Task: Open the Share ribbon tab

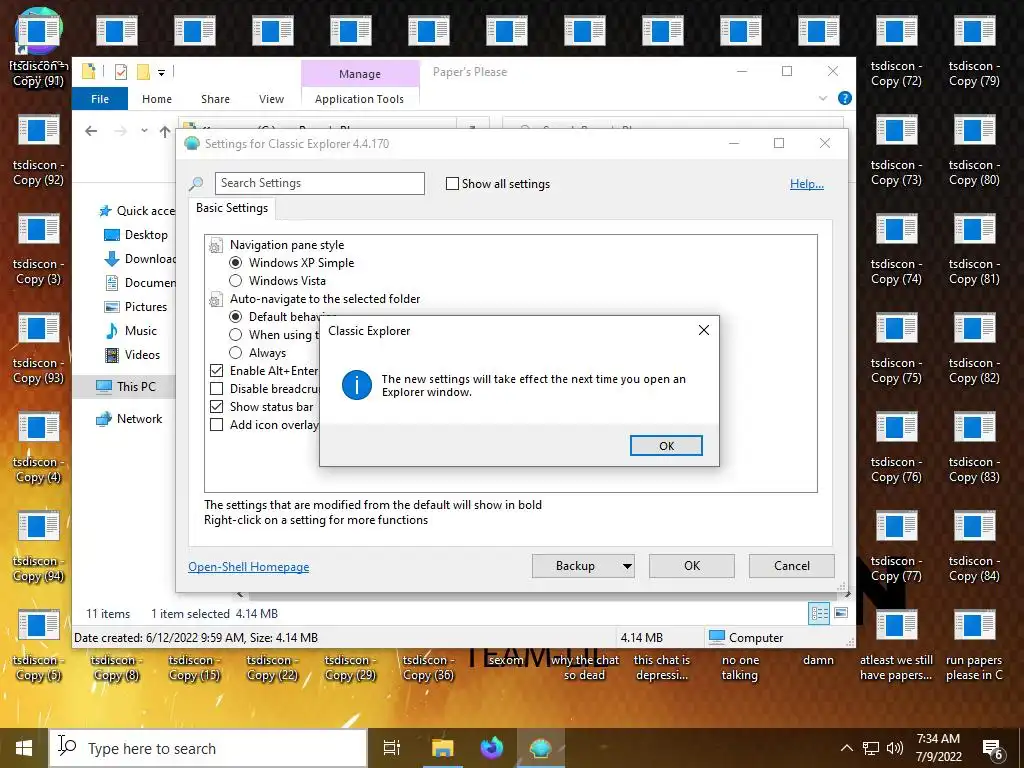Action: tap(216, 99)
